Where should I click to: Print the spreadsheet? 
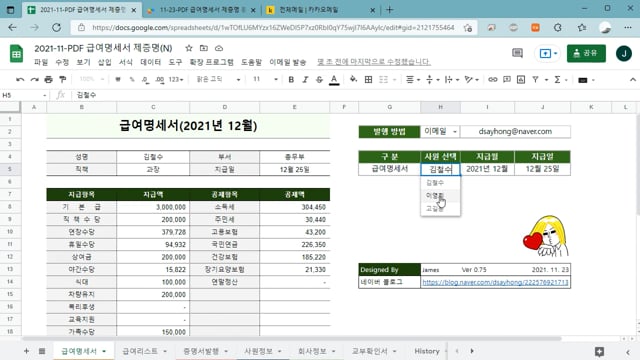[48, 80]
